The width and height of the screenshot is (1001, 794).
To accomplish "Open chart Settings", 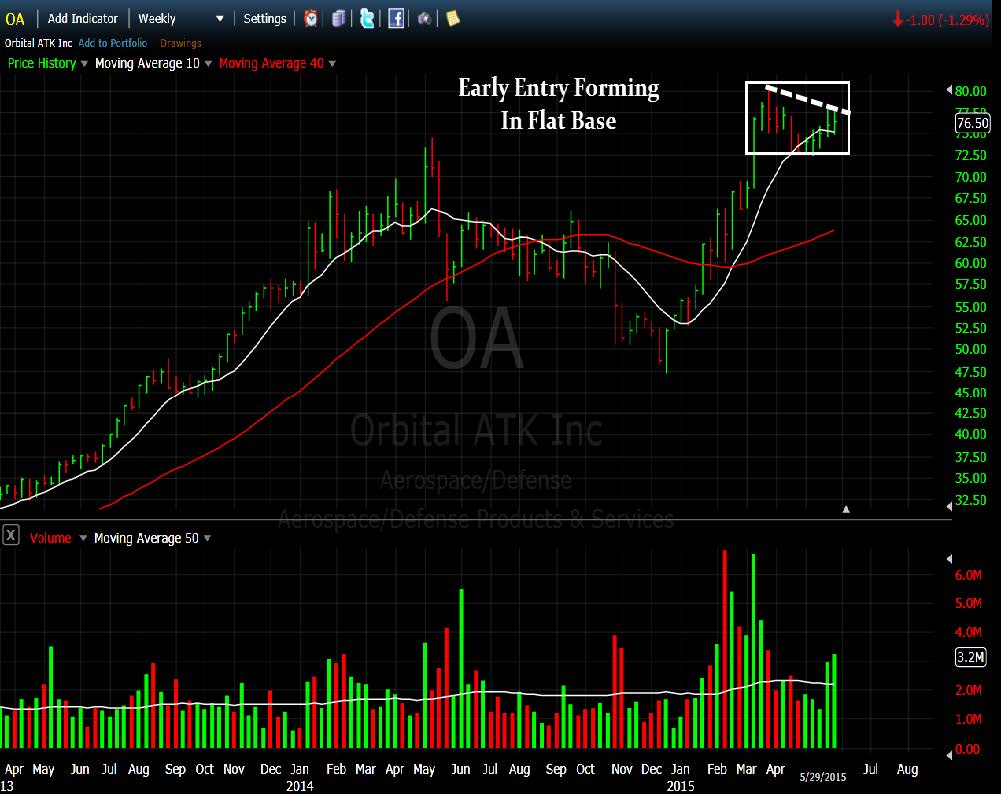I will click(264, 19).
